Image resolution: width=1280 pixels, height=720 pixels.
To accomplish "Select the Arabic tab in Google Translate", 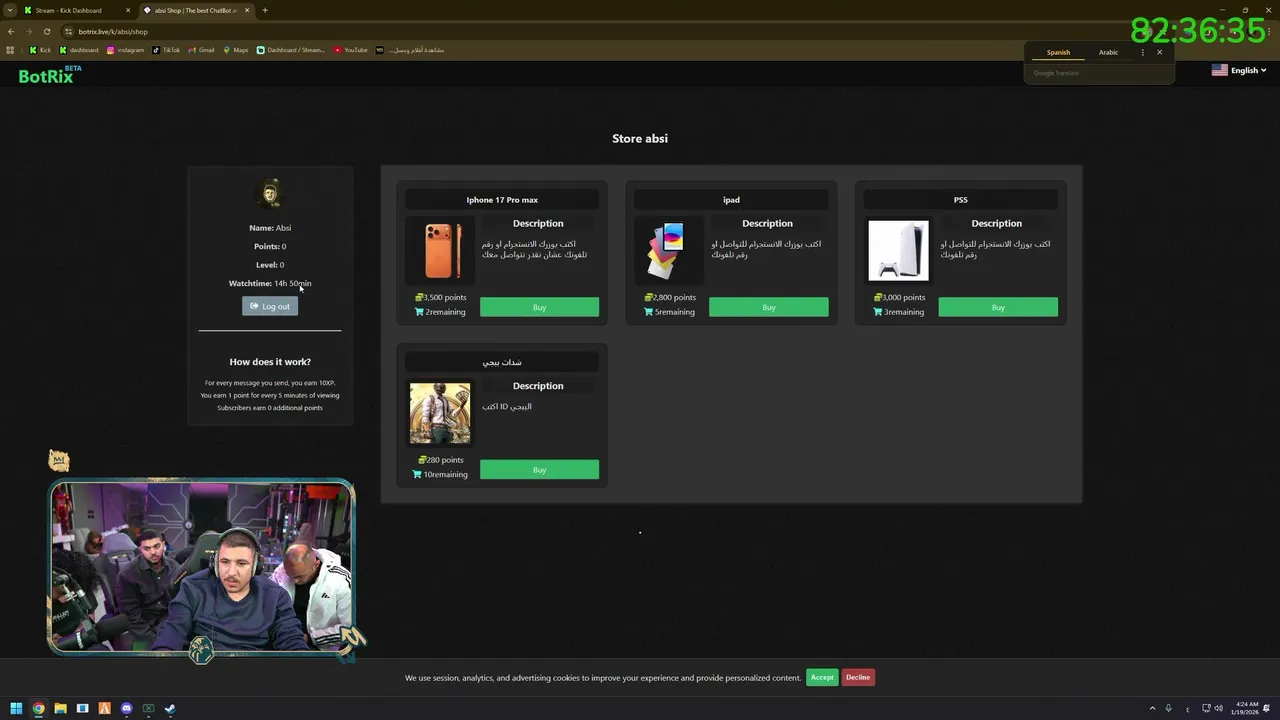I will coord(1108,52).
